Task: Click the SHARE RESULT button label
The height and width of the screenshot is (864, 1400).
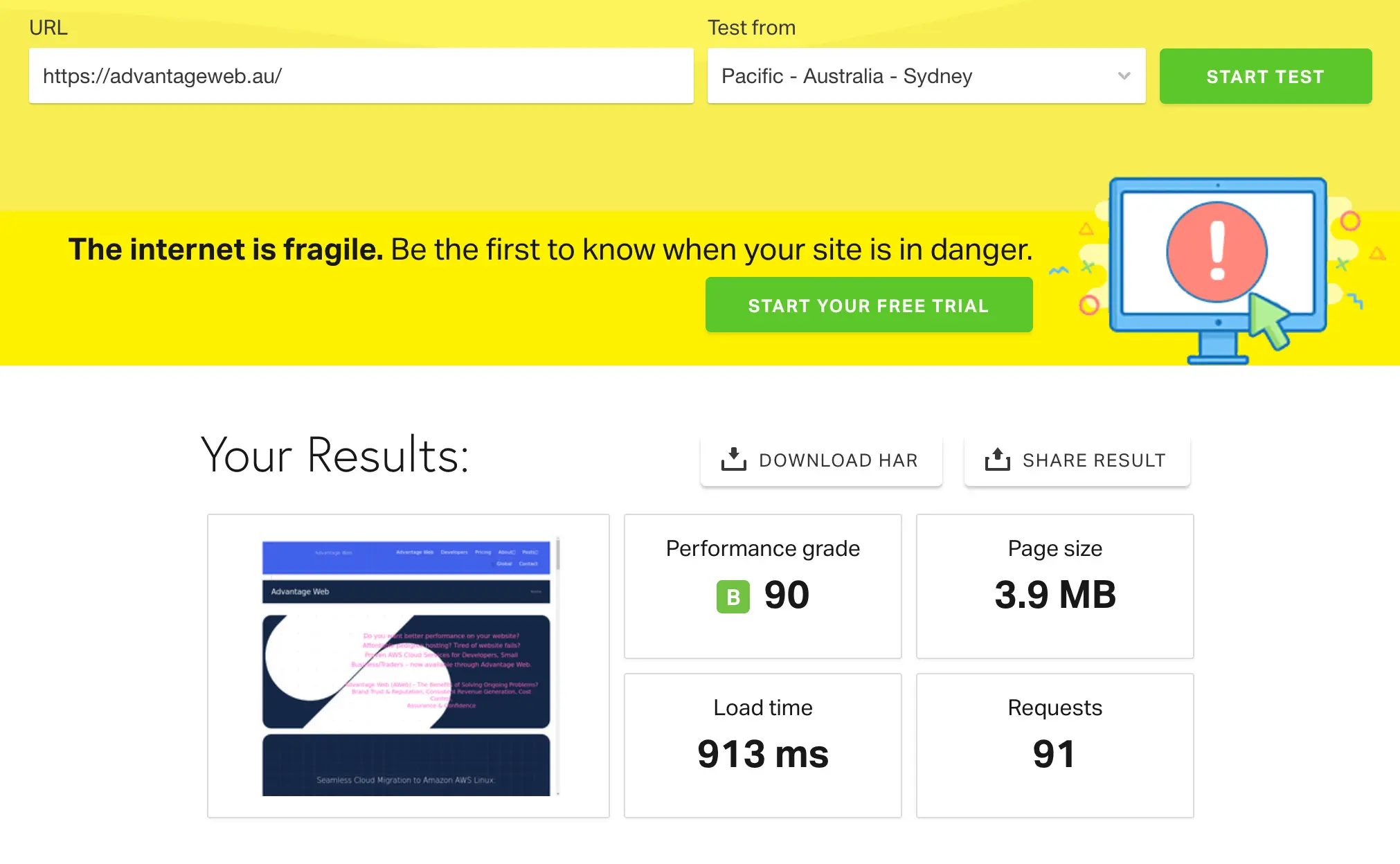Action: pos(1094,460)
